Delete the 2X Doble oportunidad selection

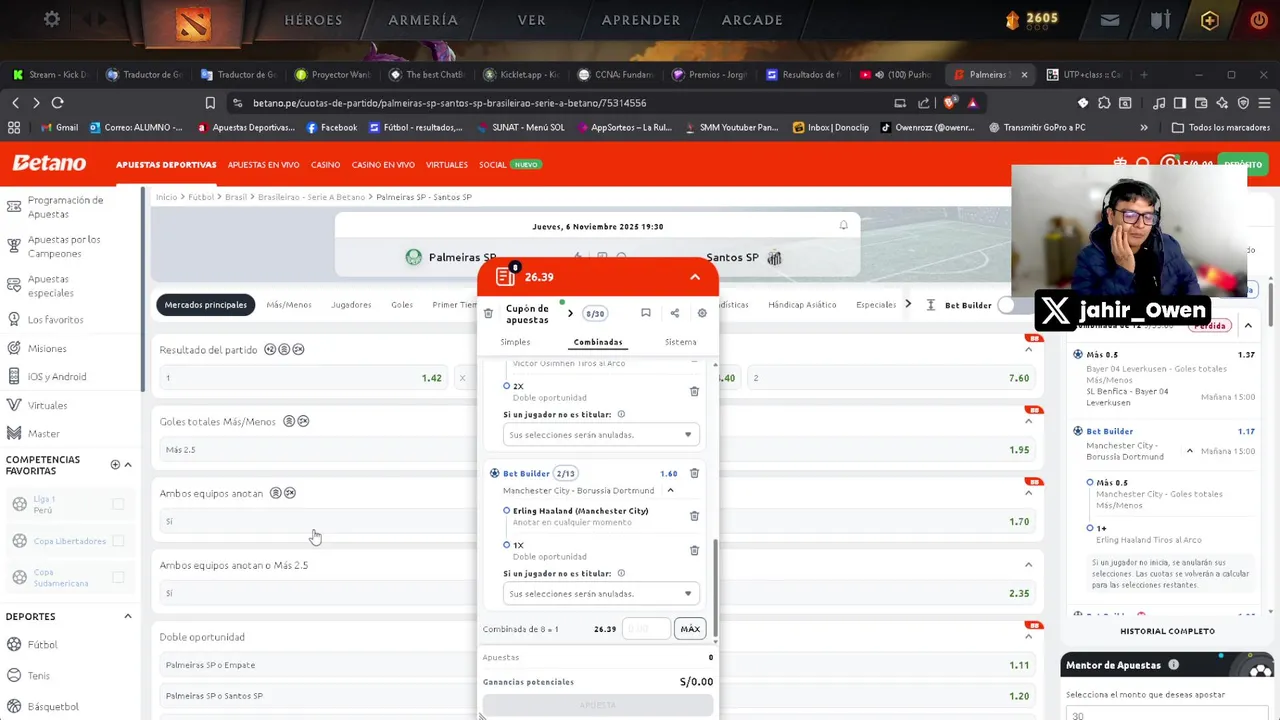(694, 391)
